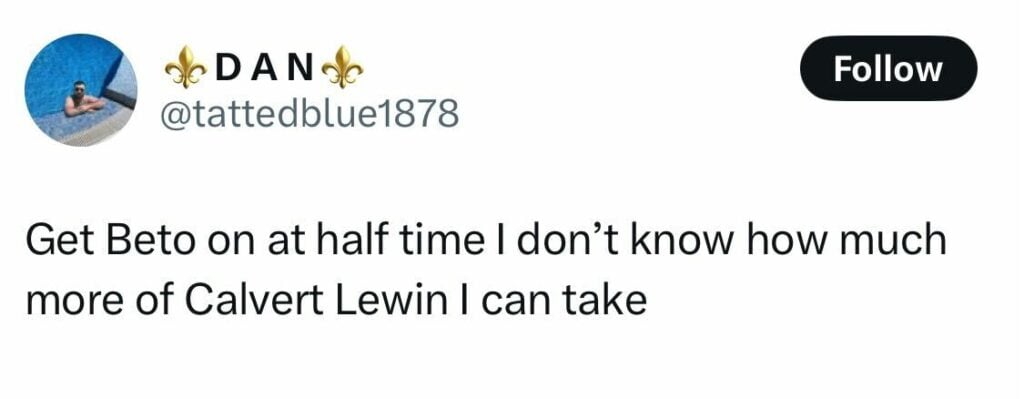The width and height of the screenshot is (1024, 399).
Task: Open the DAN display name profile link
Action: [264, 67]
